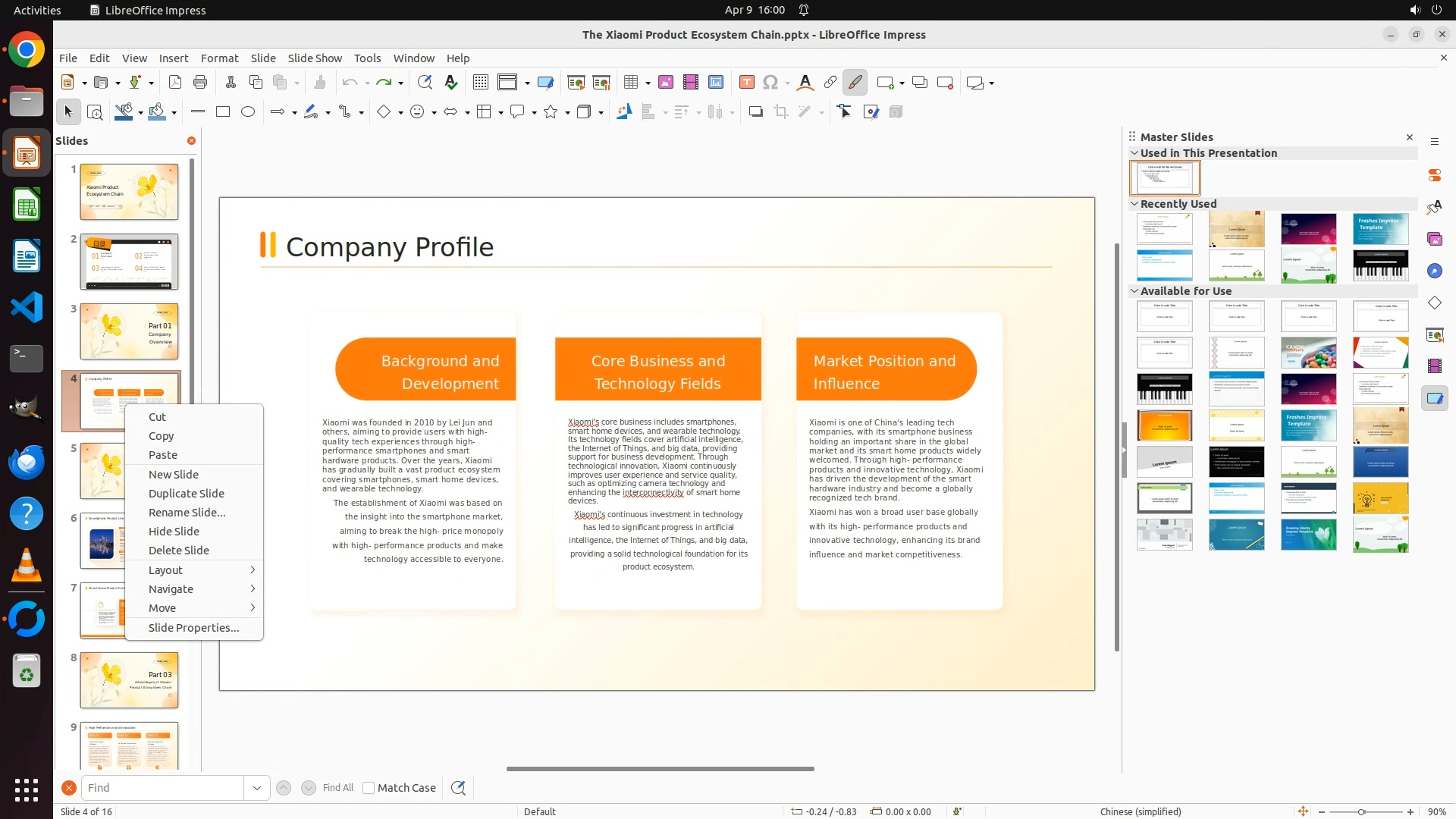Click the Insert Image toolbar icon
This screenshot has width=1456, height=819.
click(666, 83)
